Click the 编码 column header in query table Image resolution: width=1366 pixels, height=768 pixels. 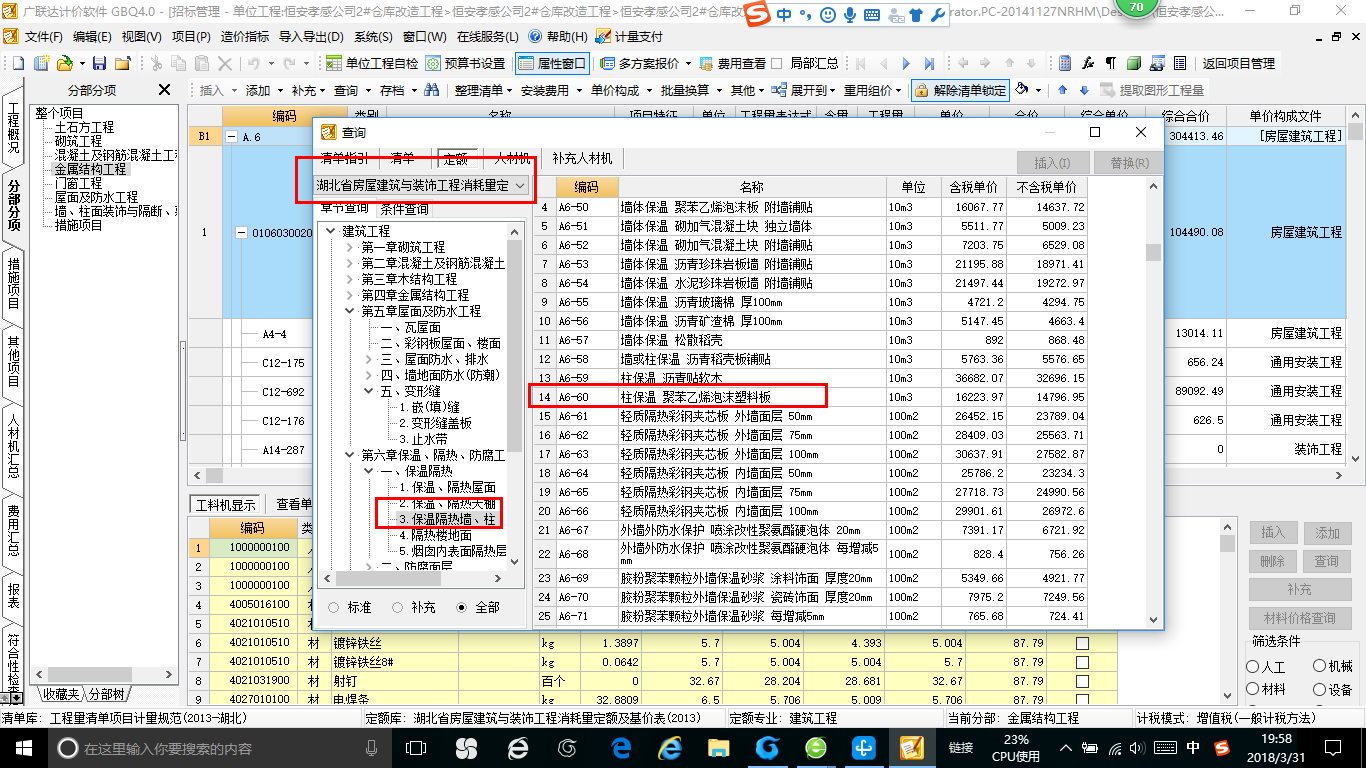point(585,187)
